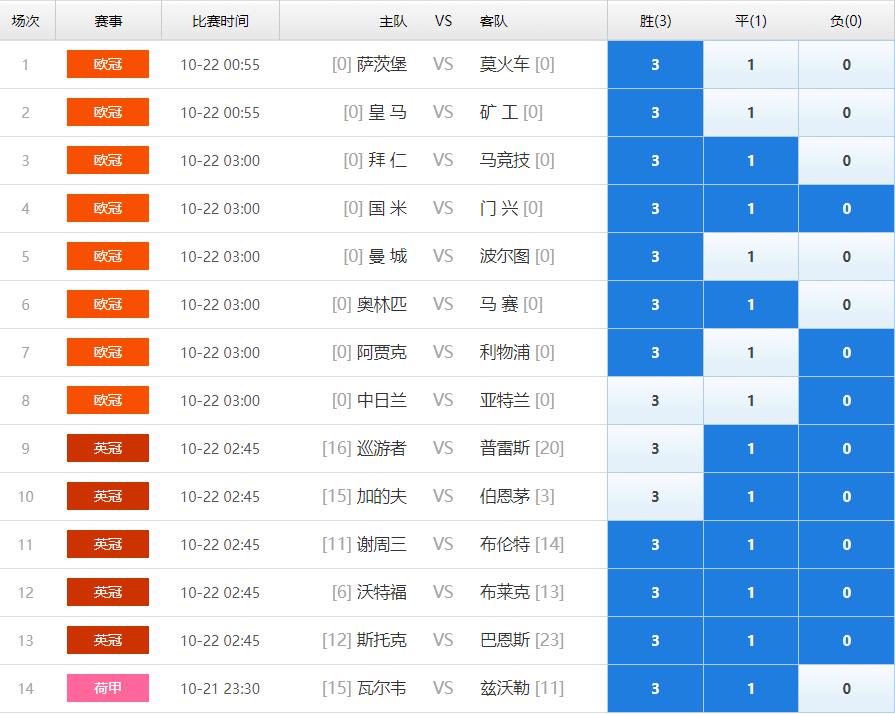Click away team name 巴恩斯
This screenshot has height=714, width=895.
click(505, 640)
